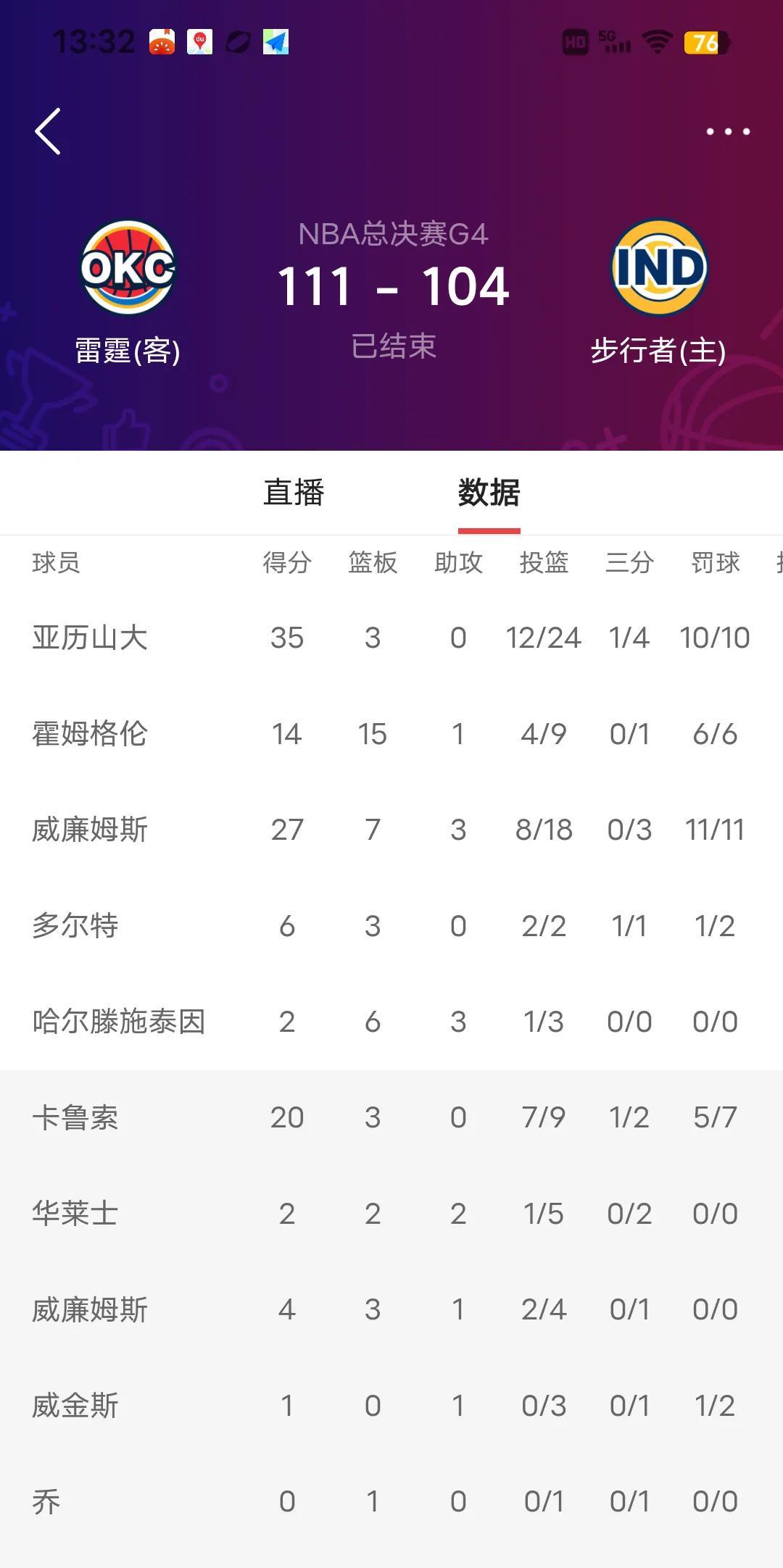Screen dimensions: 783x1568
Task: Tap the IND Pacers team logo
Action: coord(659,267)
